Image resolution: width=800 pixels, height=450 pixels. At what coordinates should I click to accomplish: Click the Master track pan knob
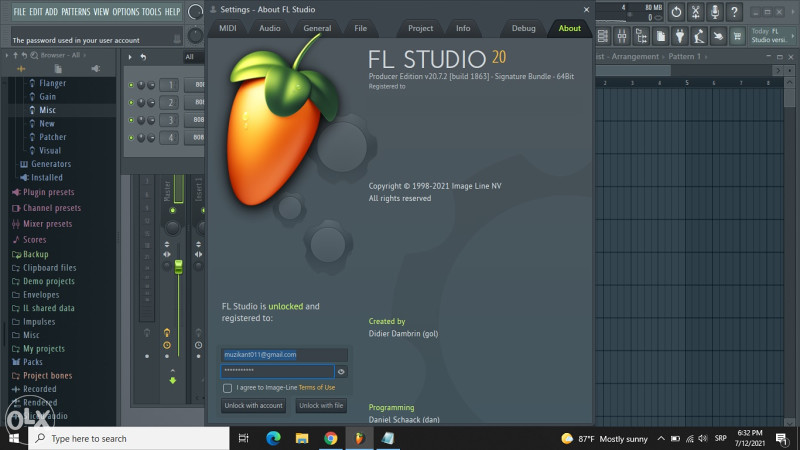point(172,227)
